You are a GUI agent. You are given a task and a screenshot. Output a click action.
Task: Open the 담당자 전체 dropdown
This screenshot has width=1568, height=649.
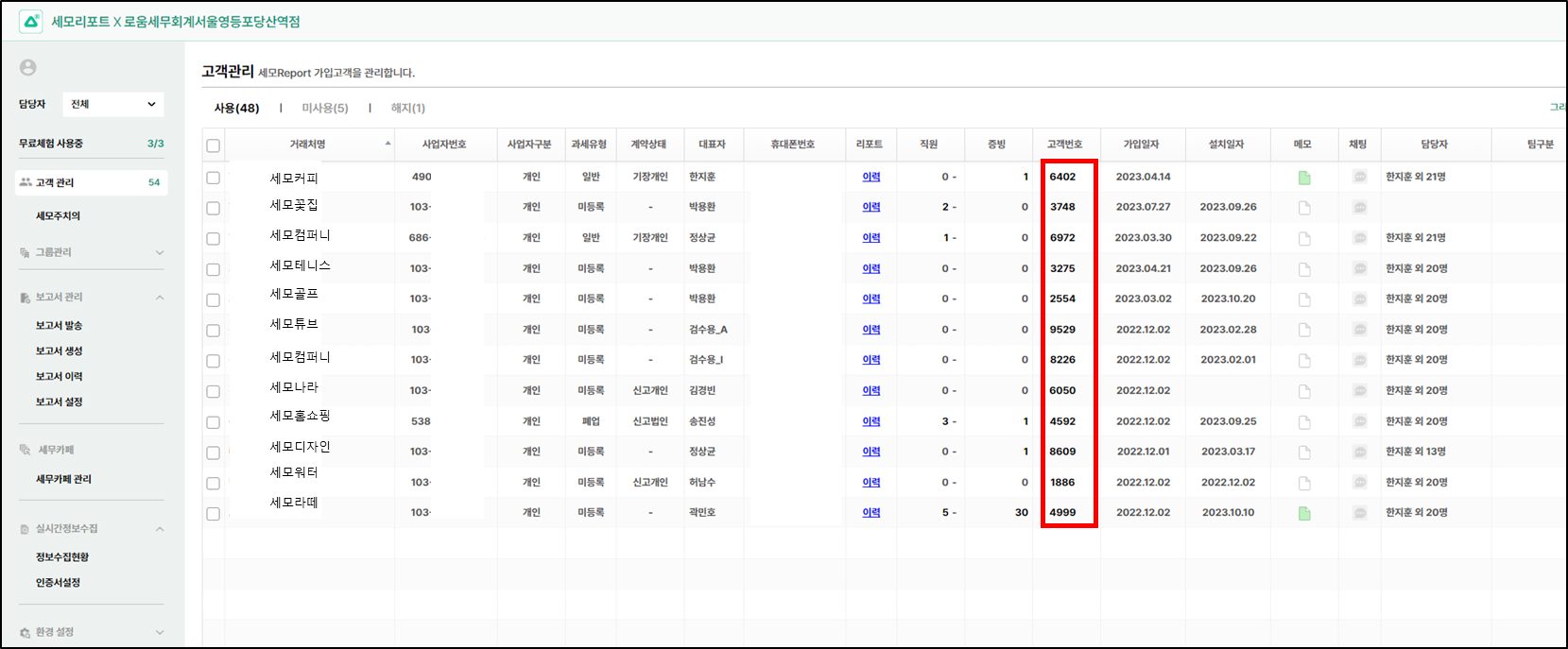[112, 104]
